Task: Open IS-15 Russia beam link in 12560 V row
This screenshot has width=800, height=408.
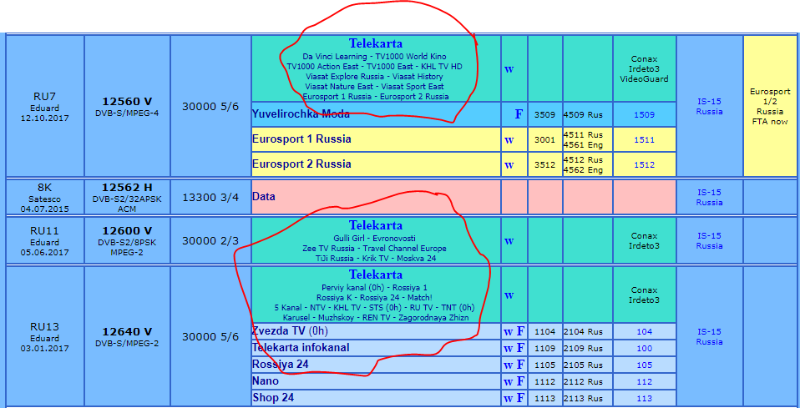Action: (709, 106)
